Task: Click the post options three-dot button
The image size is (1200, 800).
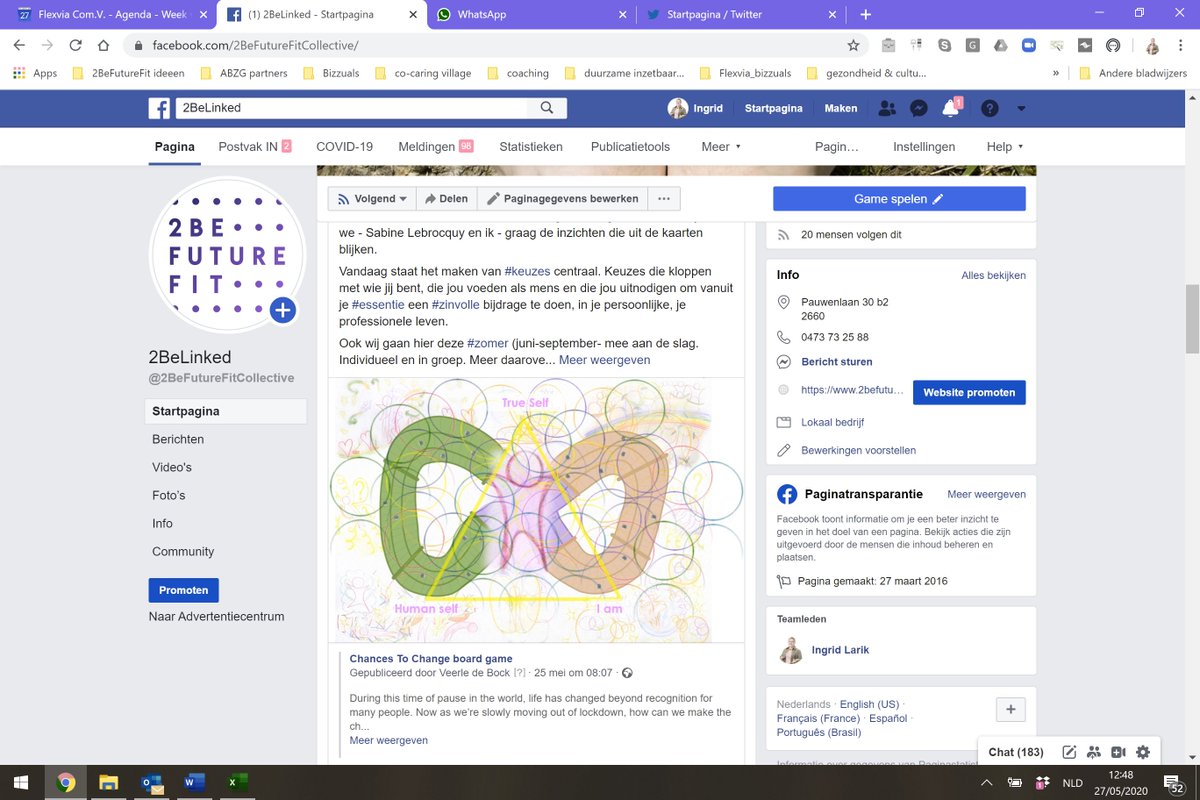Action: pyautogui.click(x=663, y=199)
